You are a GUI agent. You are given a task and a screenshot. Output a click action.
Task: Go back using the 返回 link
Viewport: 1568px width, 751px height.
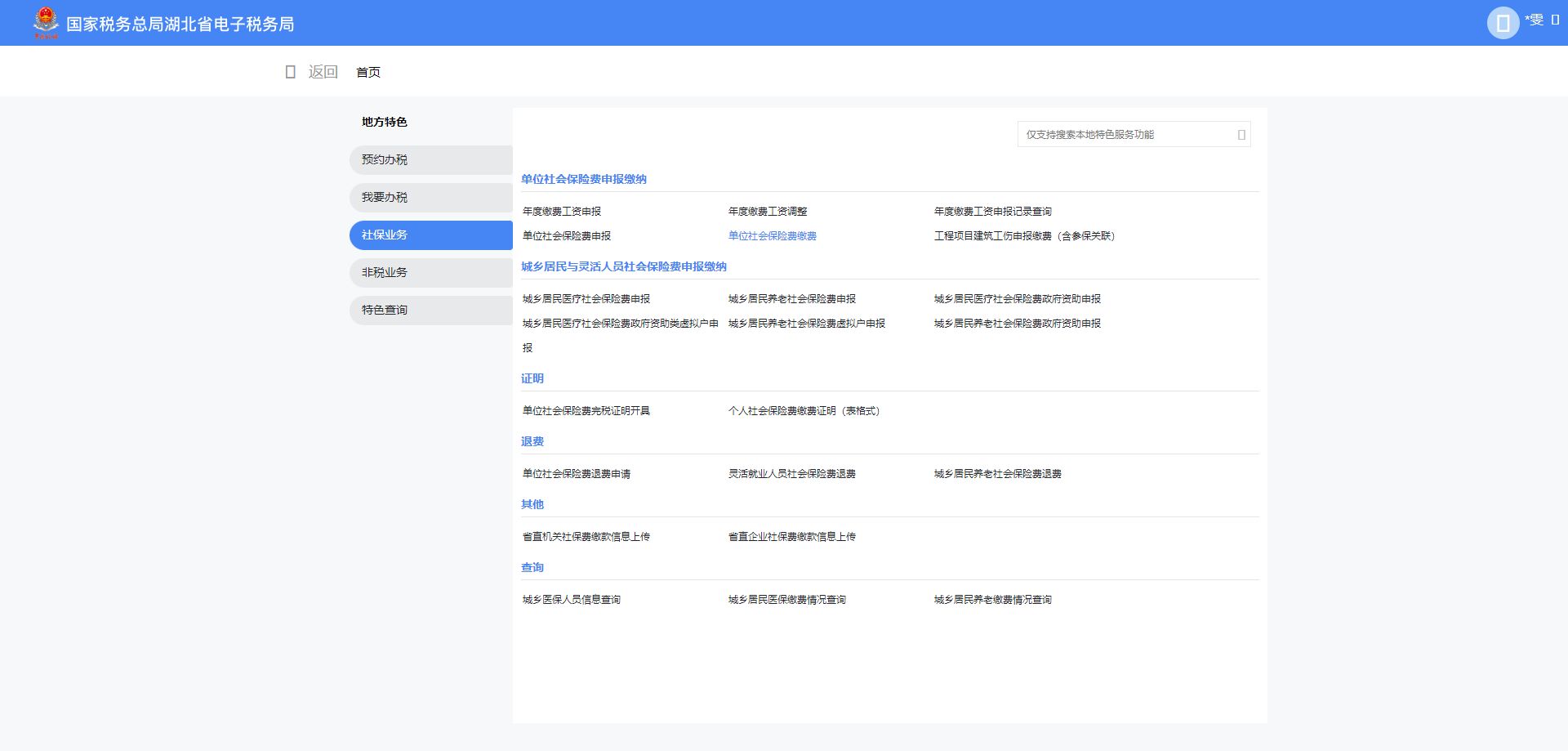(323, 72)
